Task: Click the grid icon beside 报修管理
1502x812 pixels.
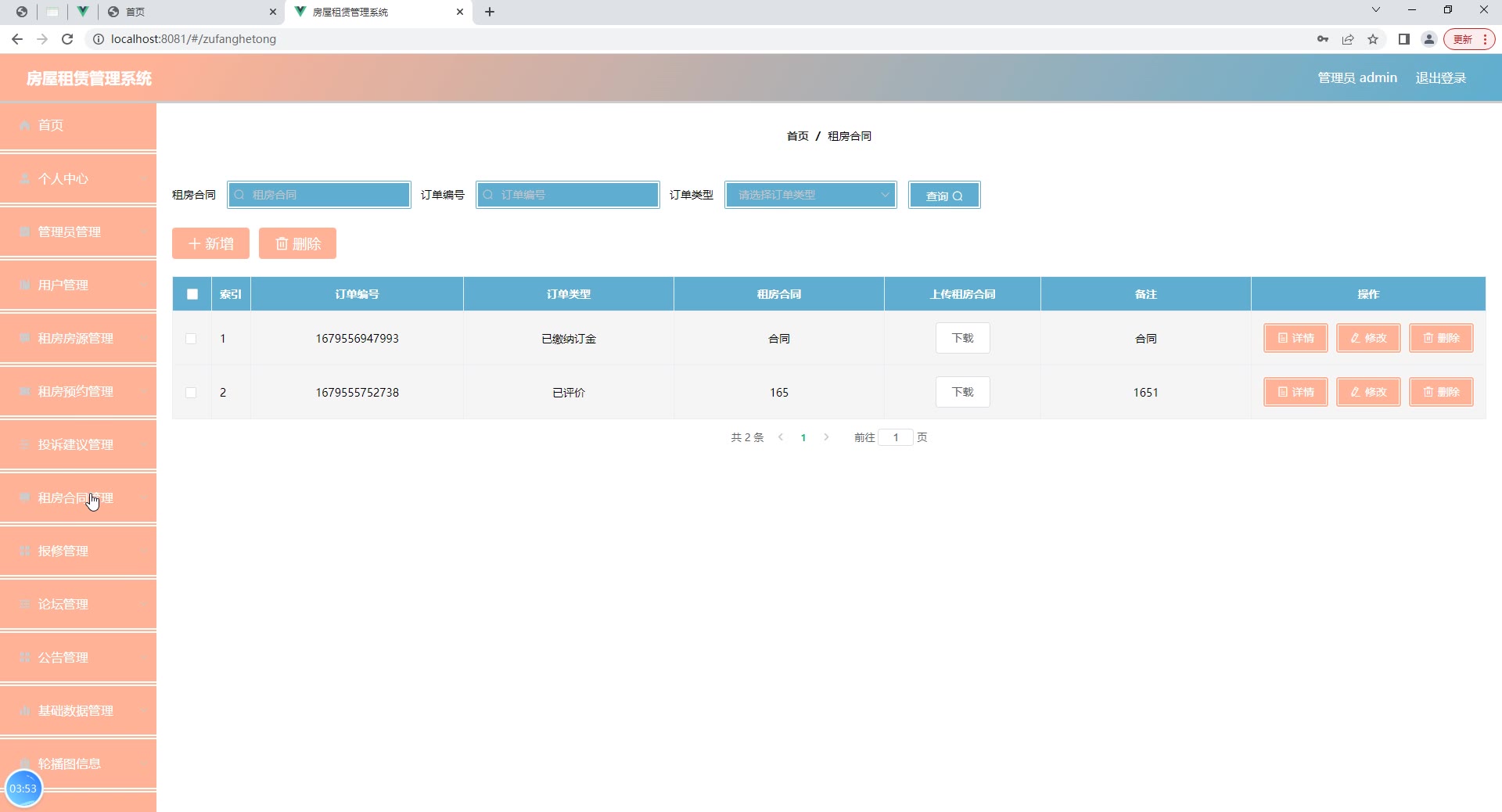Action: click(x=25, y=551)
